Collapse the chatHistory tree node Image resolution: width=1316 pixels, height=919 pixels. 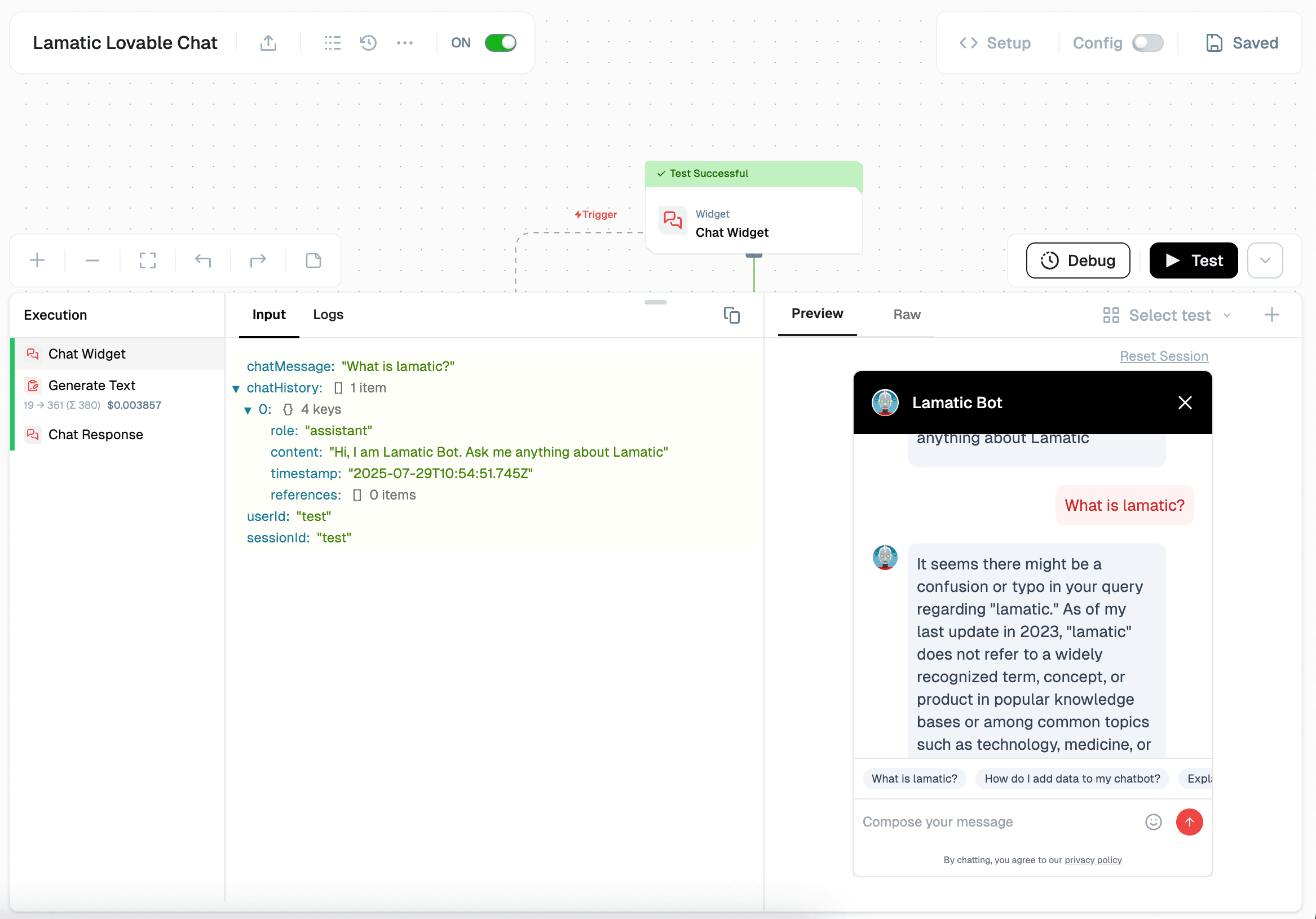(x=236, y=388)
